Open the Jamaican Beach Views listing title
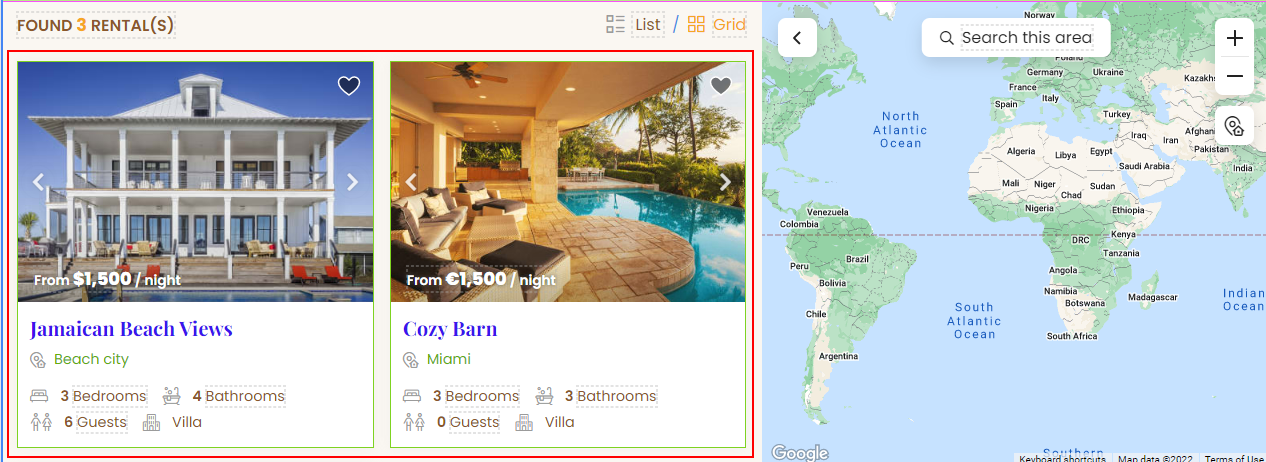This screenshot has height=462, width=1266. click(x=131, y=329)
